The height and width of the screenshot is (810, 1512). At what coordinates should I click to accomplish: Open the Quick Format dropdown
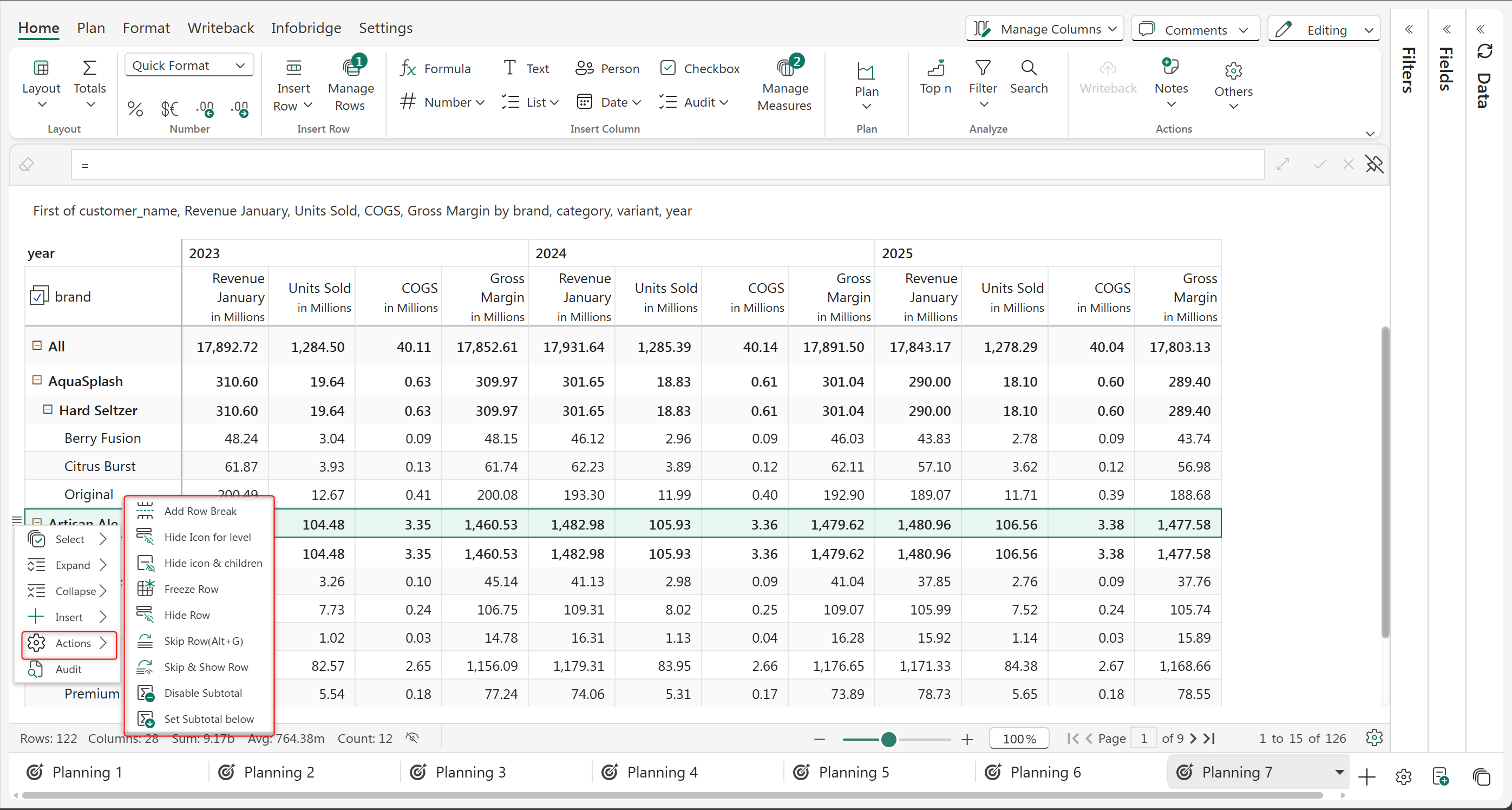tap(188, 66)
